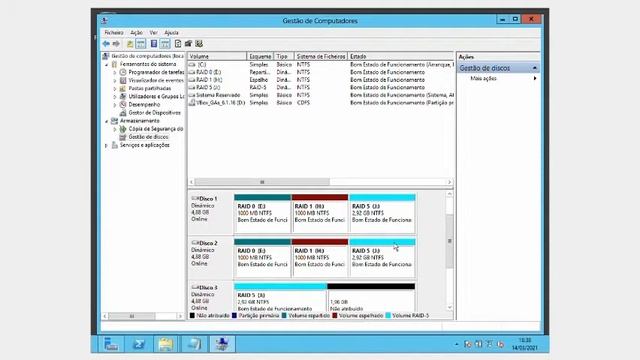640x360 pixels.
Task: Expand the Programador de tarefas node
Action: click(115, 72)
